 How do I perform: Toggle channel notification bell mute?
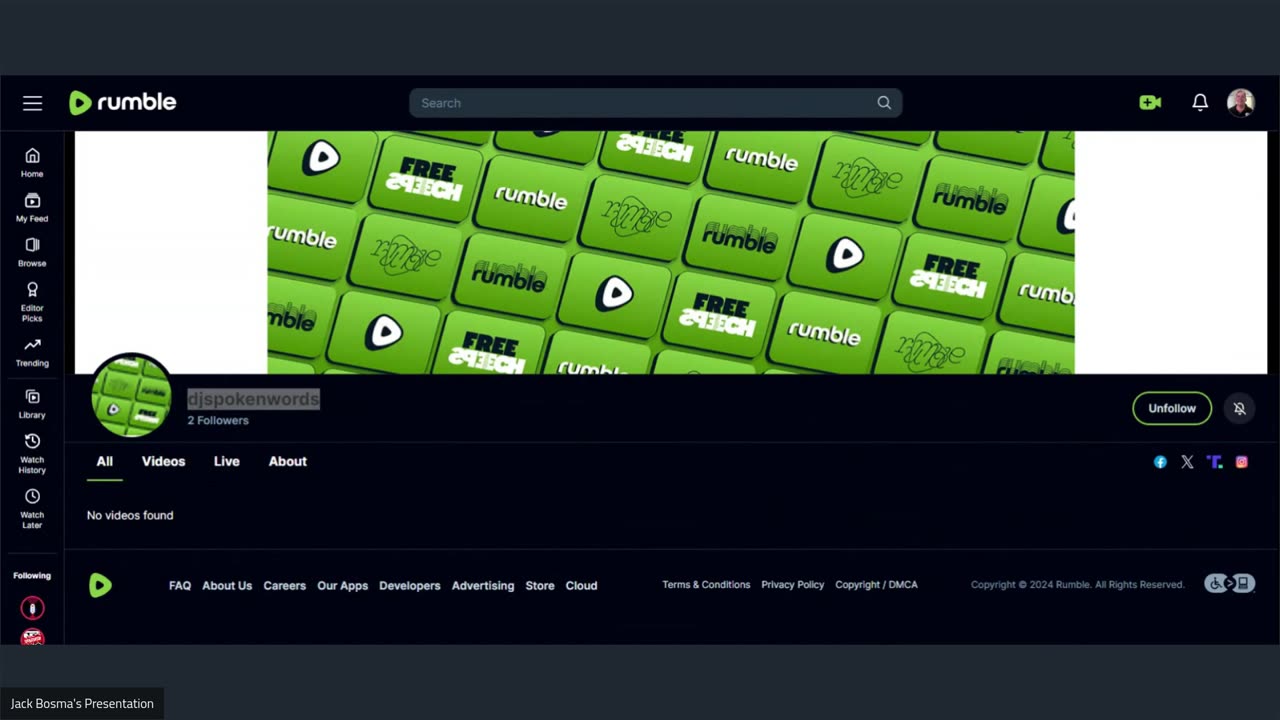[x=1239, y=408]
